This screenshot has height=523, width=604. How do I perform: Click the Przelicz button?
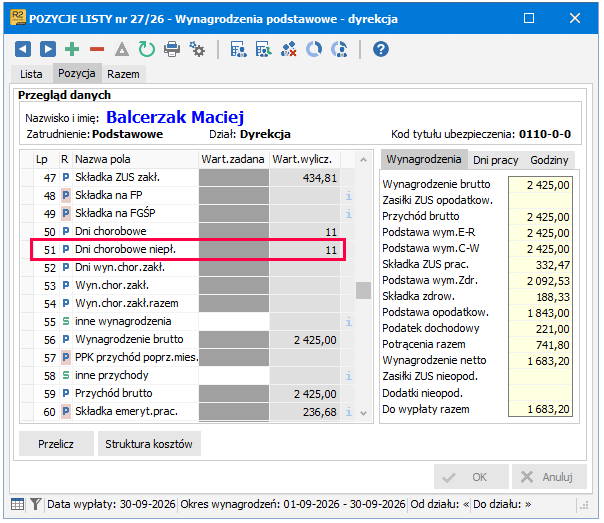pos(56,444)
